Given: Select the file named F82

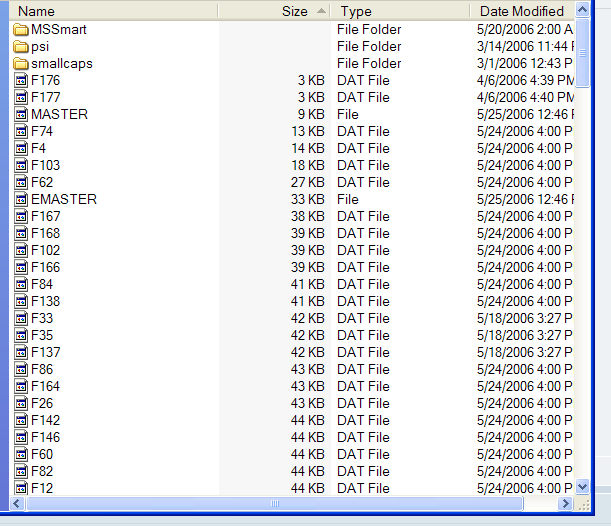Looking at the screenshot, I should click(x=42, y=471).
